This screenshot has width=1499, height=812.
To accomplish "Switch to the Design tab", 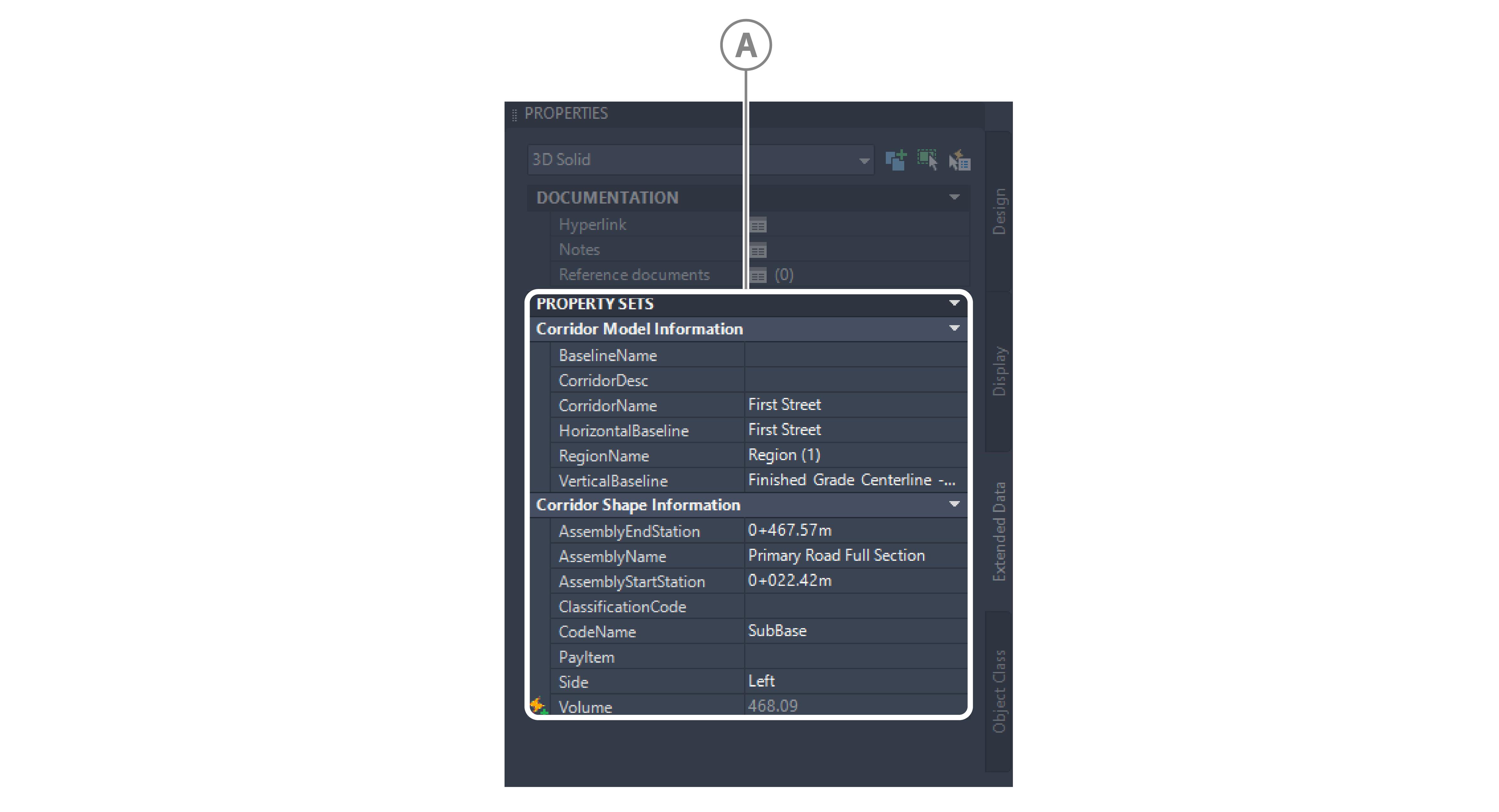I will click(999, 212).
